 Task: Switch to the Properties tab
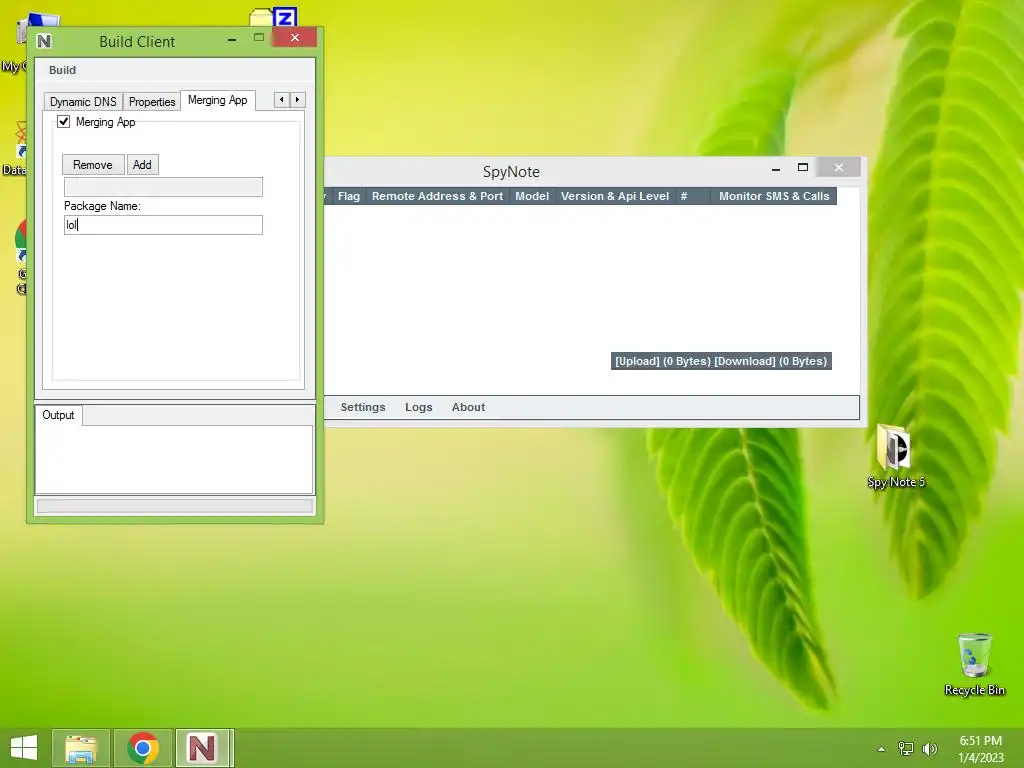(x=152, y=102)
